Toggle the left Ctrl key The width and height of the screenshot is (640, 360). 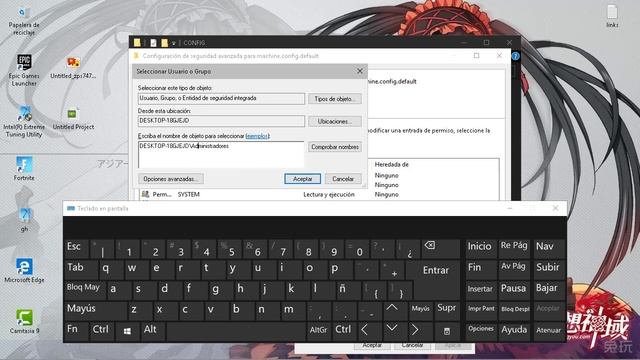tap(101, 330)
